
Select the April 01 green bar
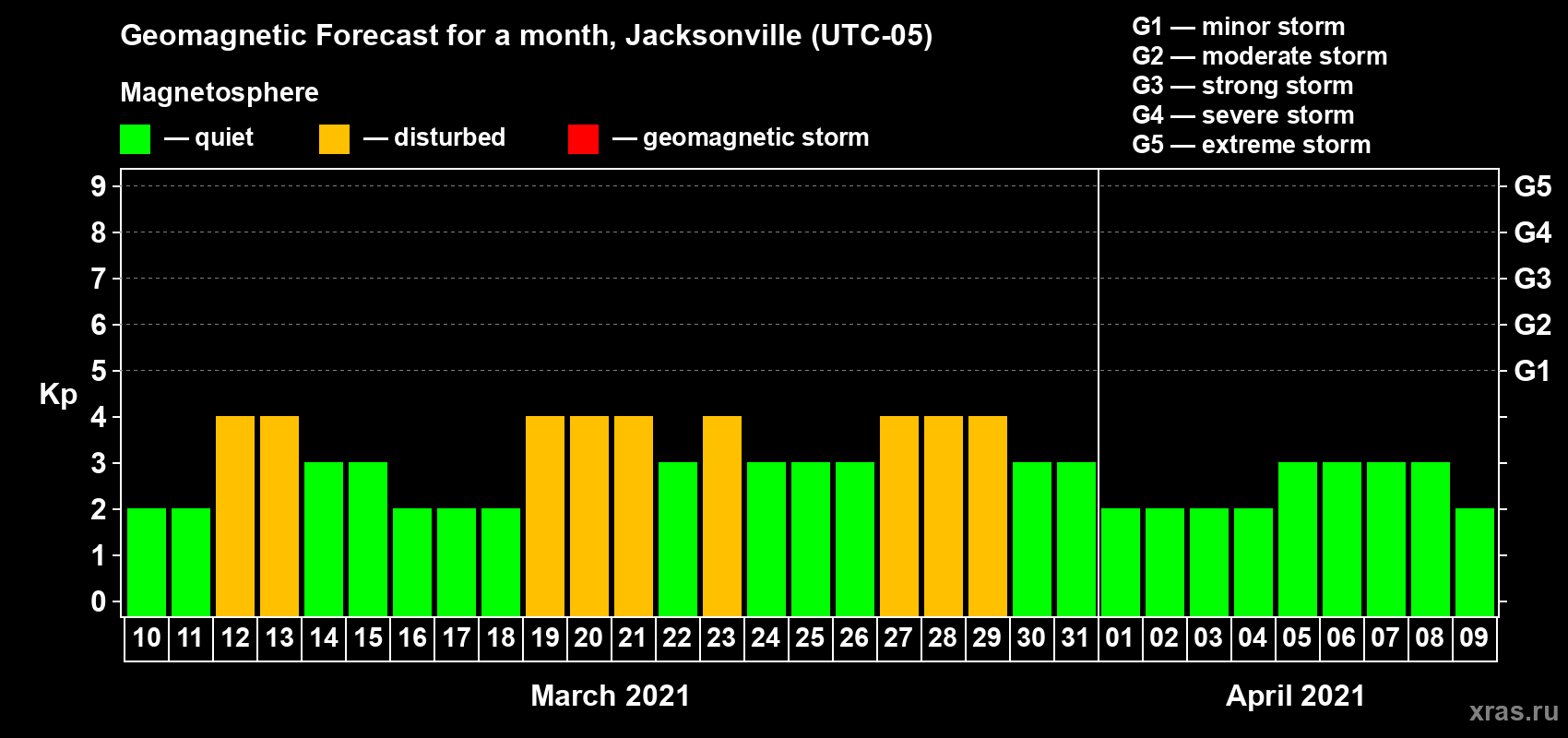(x=1121, y=562)
